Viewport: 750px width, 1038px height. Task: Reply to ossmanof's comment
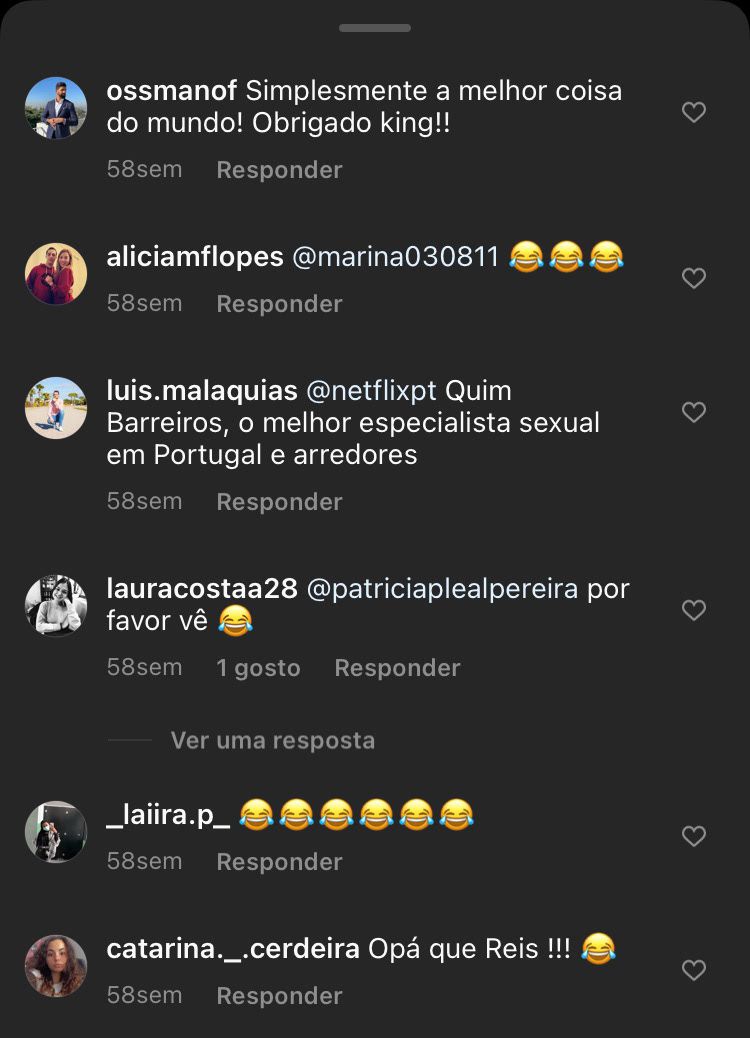279,170
